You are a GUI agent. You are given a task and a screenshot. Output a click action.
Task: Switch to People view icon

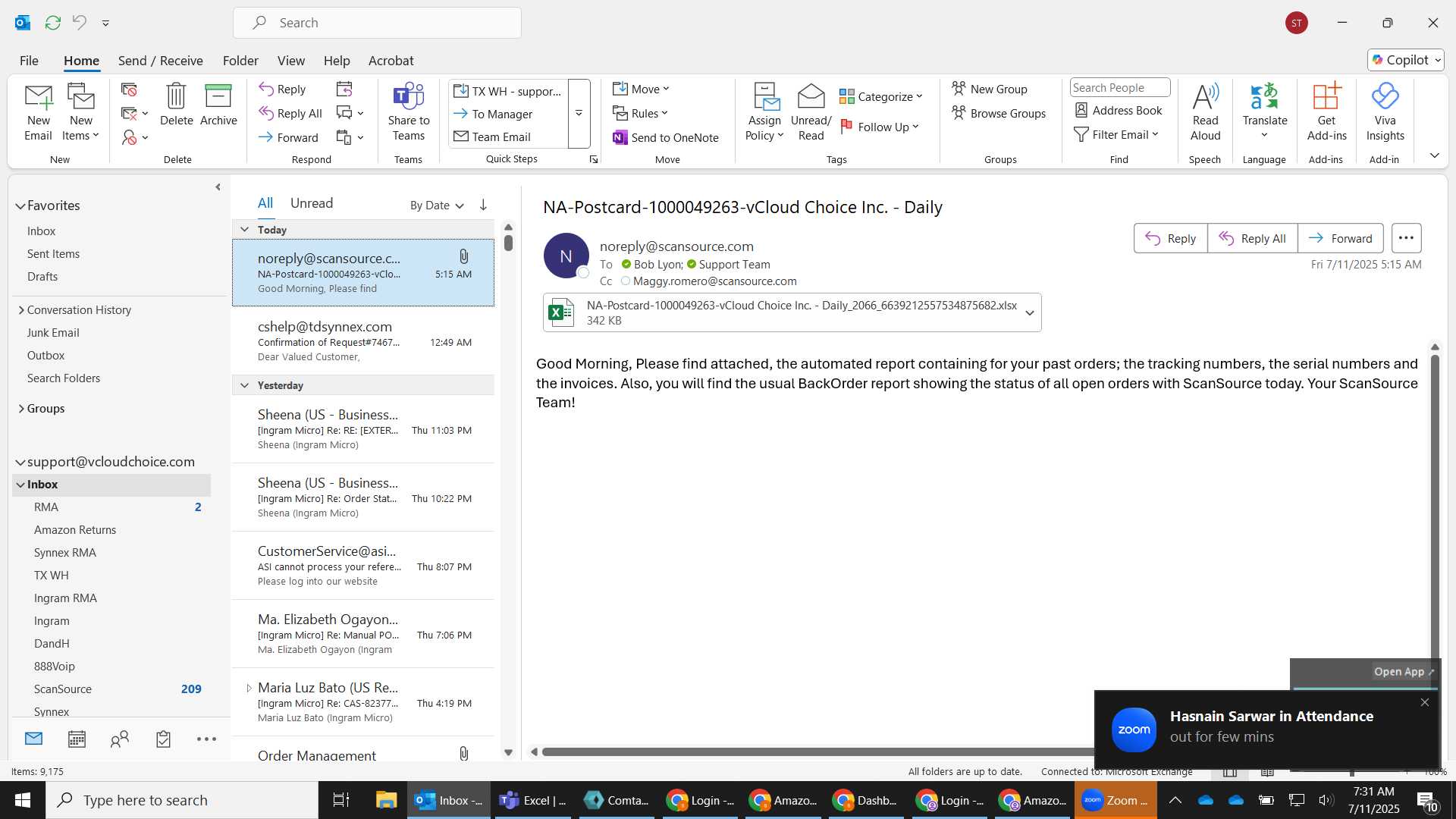[120, 739]
